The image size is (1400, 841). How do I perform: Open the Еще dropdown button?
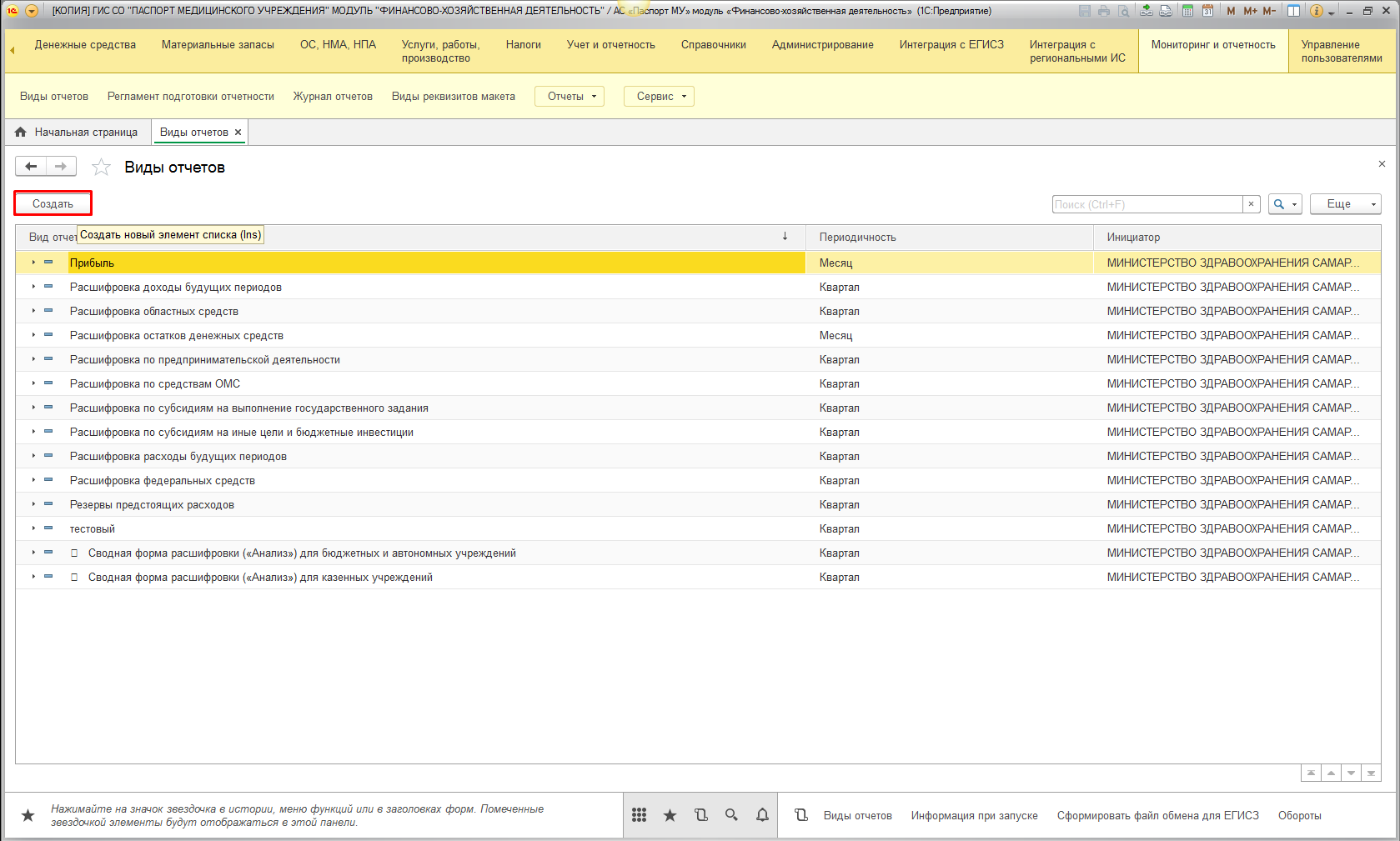point(1345,204)
